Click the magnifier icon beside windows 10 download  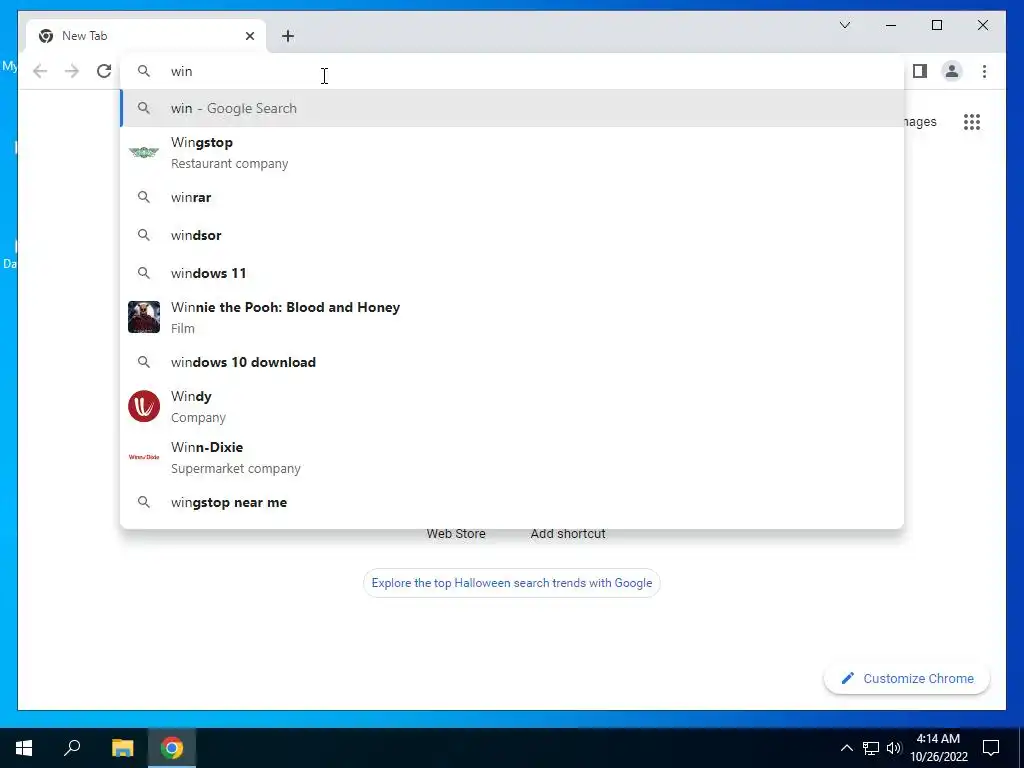[x=144, y=362]
